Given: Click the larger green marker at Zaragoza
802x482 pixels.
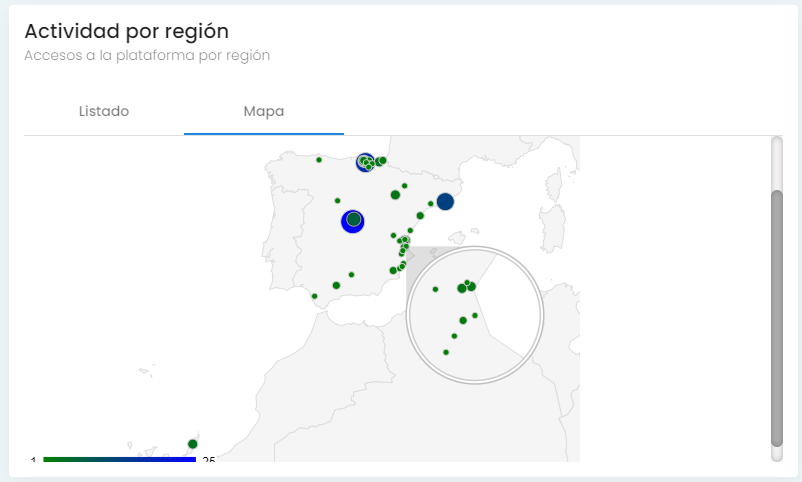Looking at the screenshot, I should click(x=396, y=196).
